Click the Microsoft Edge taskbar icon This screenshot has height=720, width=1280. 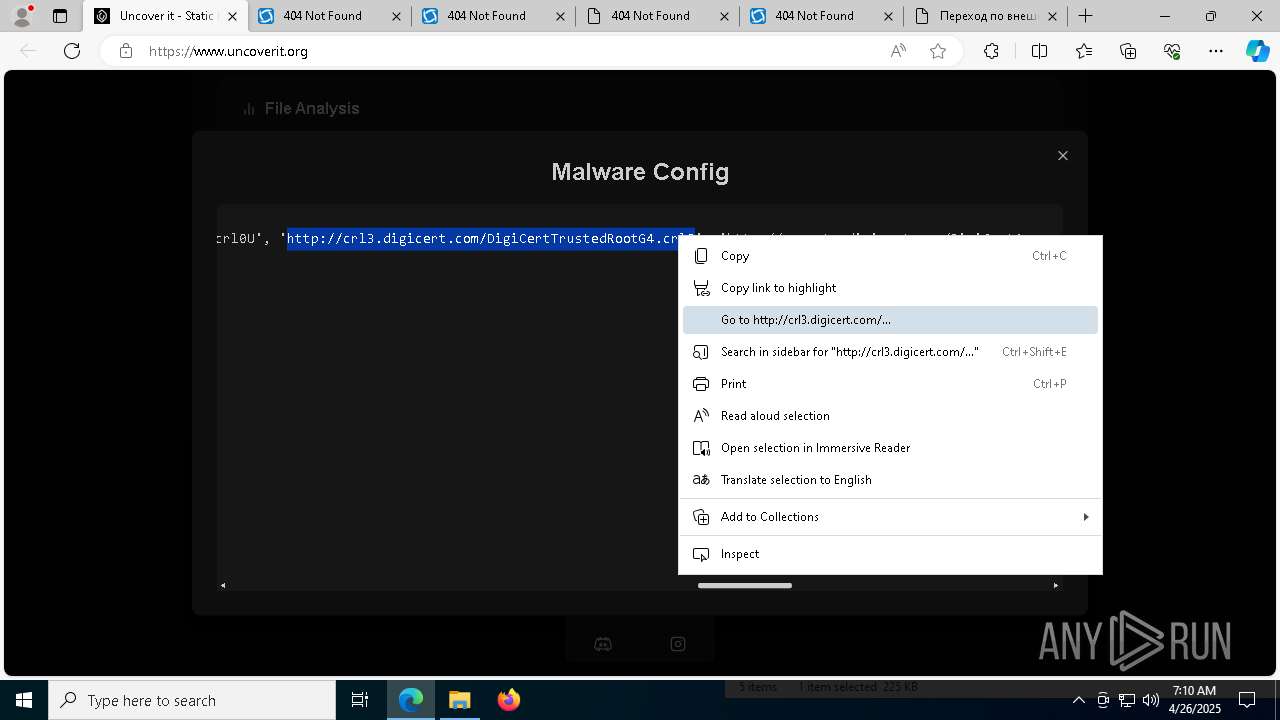[411, 700]
